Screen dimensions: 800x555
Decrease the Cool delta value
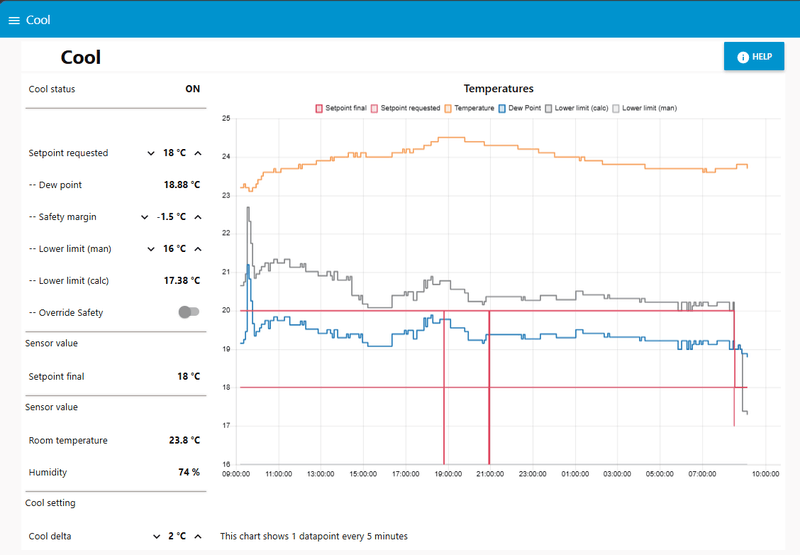[x=157, y=536]
